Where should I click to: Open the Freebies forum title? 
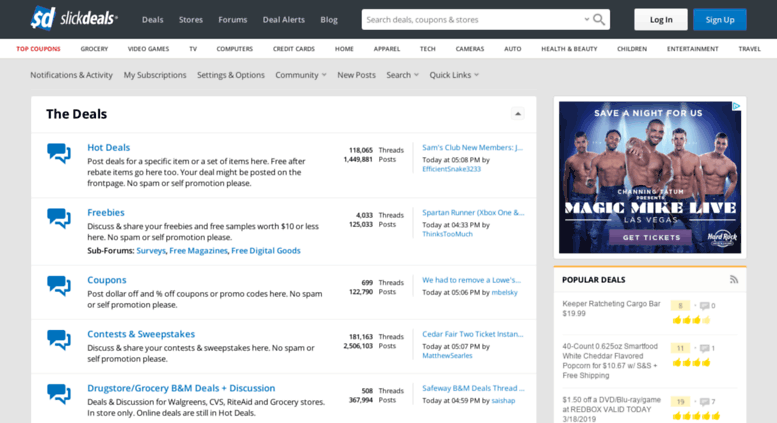tap(106, 212)
